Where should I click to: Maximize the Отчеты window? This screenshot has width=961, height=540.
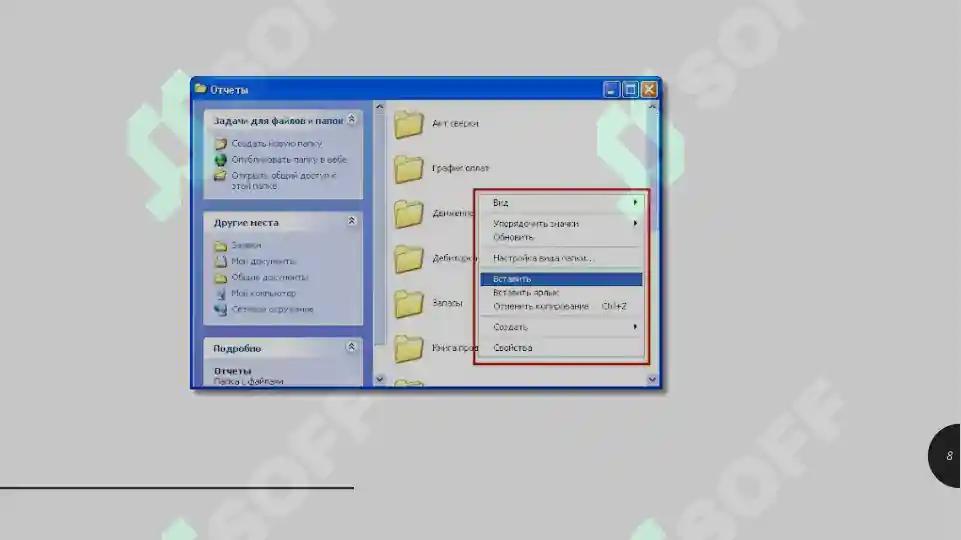click(630, 89)
